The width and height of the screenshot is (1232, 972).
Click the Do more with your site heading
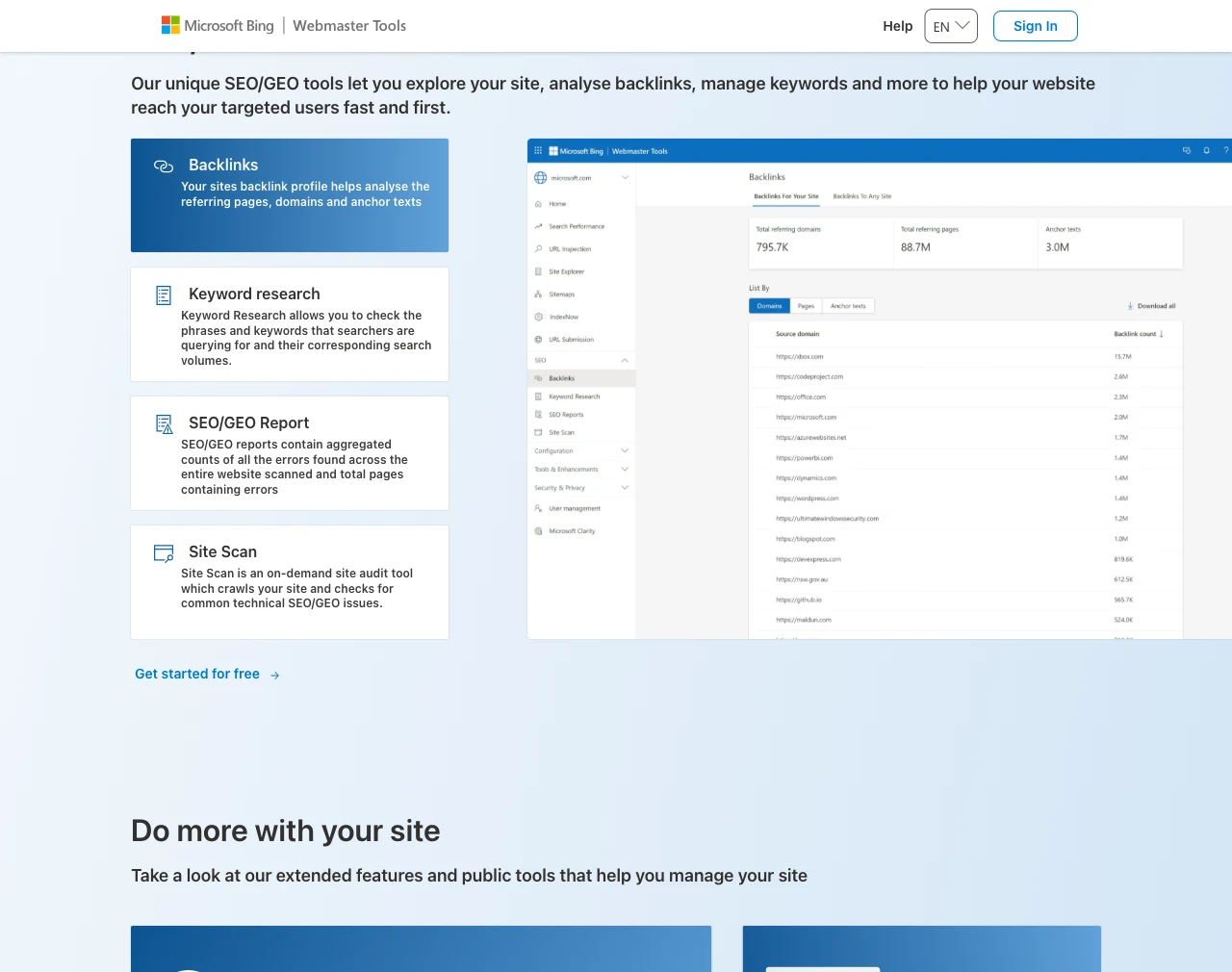pyautogui.click(x=286, y=831)
